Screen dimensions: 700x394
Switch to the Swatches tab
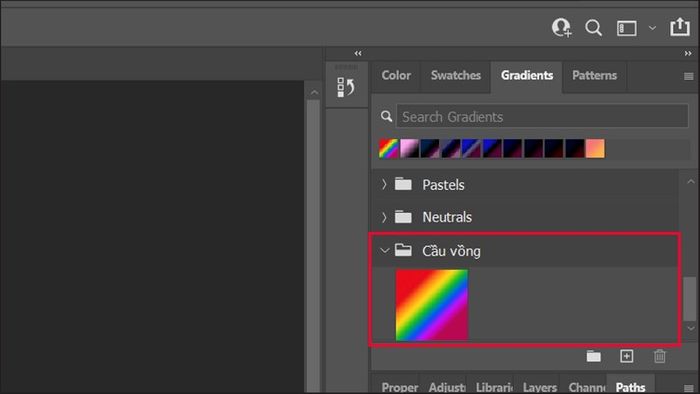tap(456, 75)
